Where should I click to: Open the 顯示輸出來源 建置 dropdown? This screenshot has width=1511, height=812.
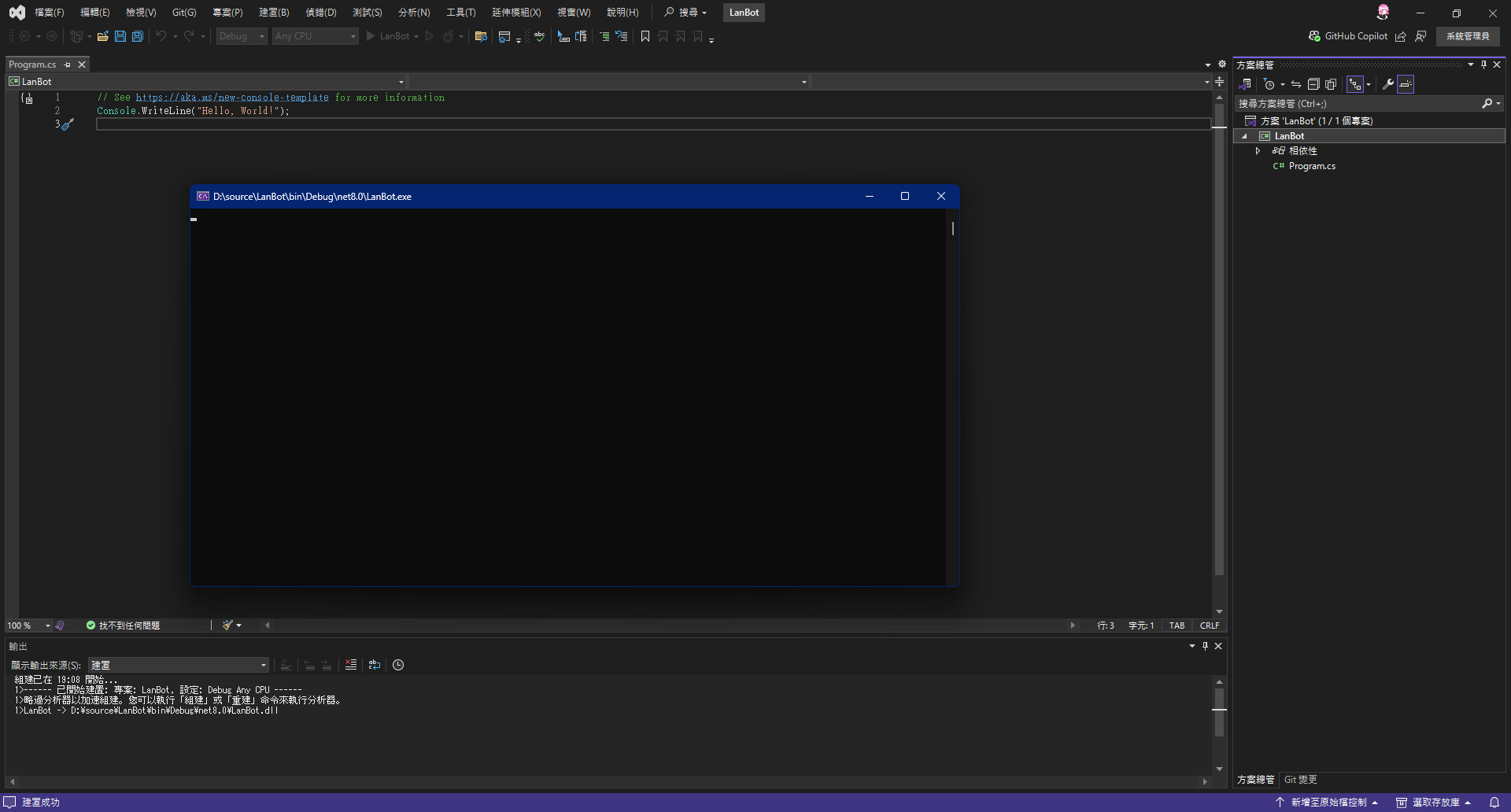coord(179,666)
